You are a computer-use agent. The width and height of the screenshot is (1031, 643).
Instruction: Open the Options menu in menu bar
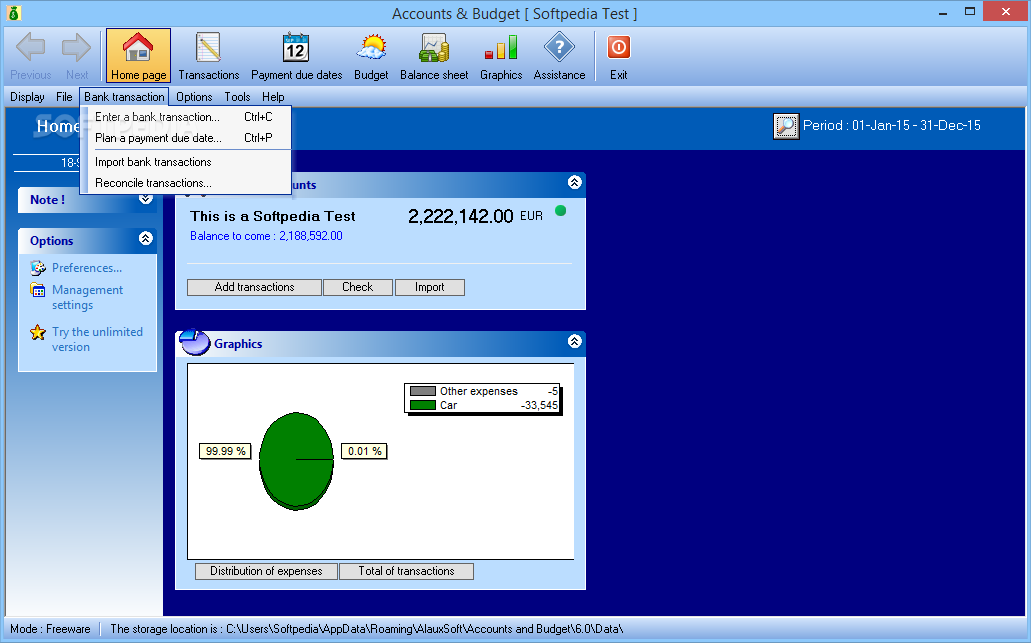[x=194, y=97]
